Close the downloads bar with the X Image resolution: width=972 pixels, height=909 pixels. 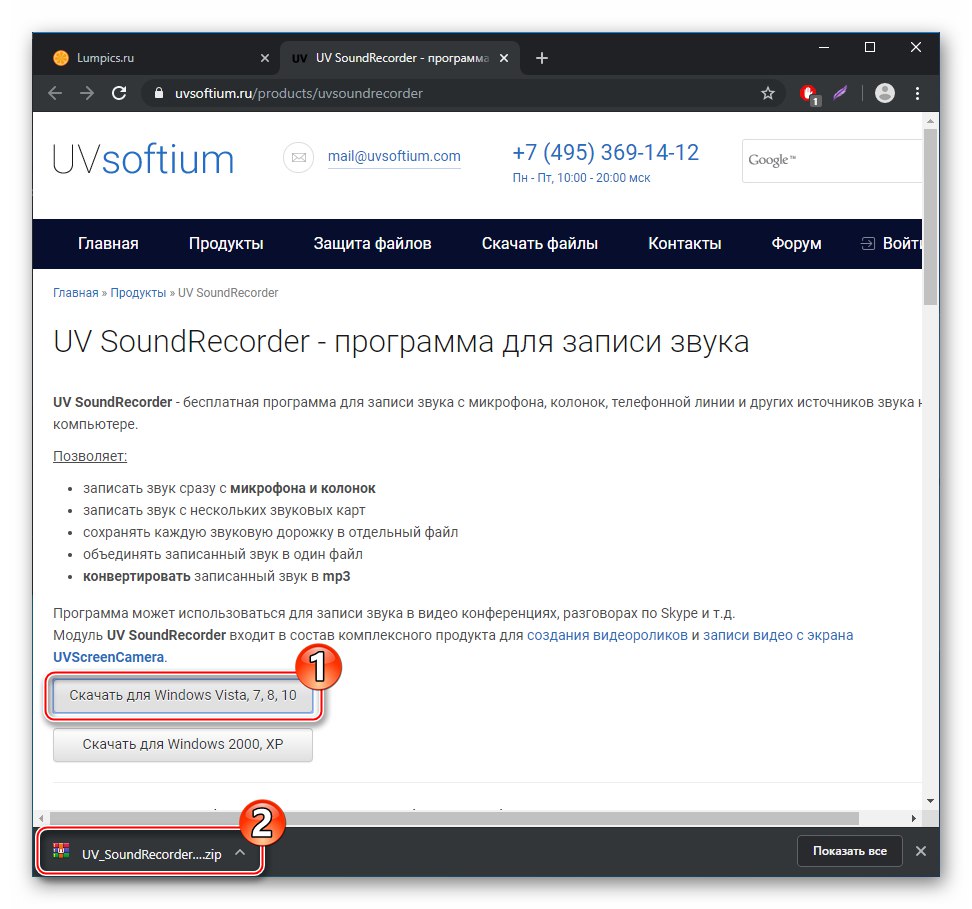(x=921, y=851)
